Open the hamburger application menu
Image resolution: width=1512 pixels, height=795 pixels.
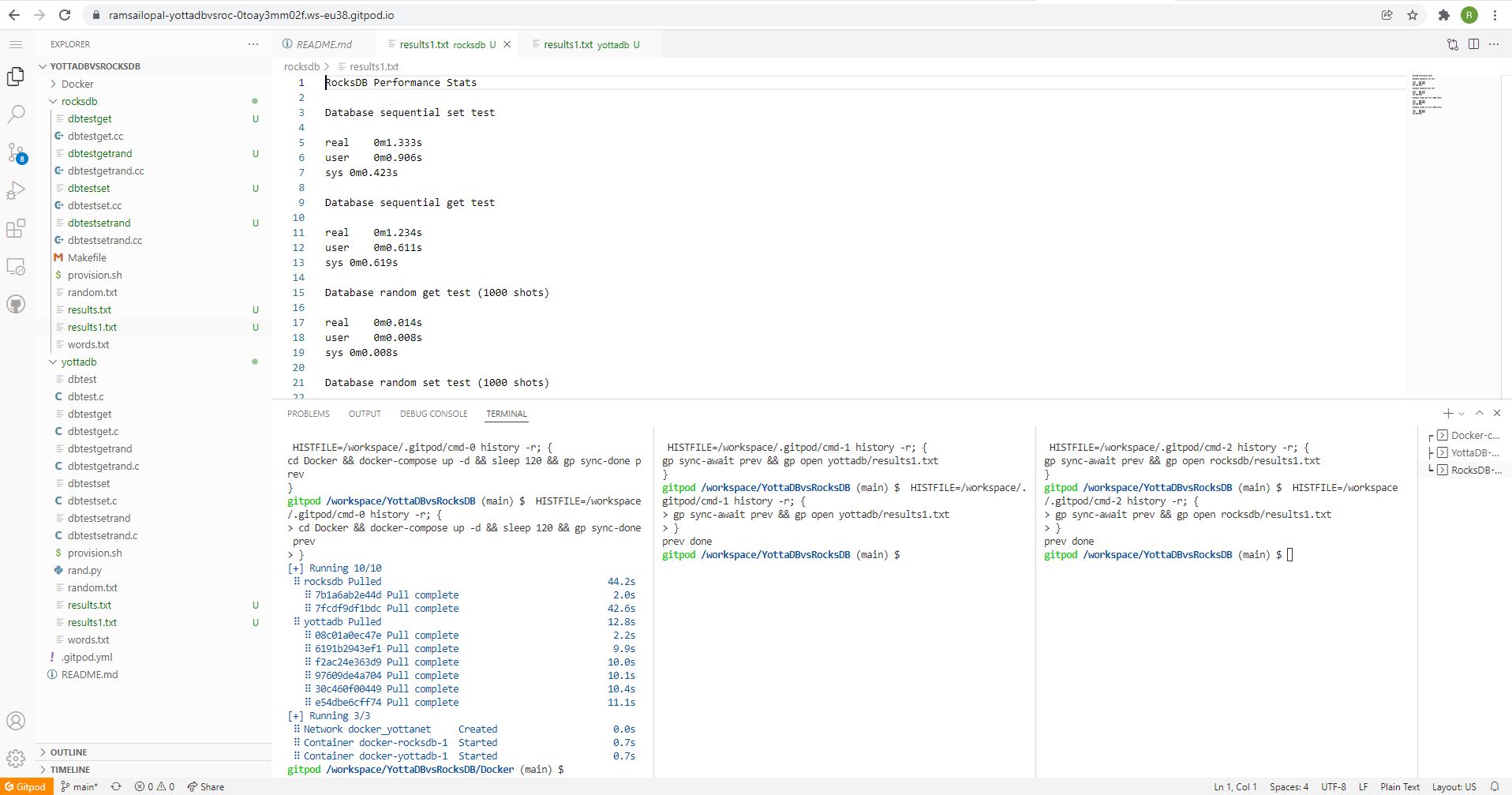coord(16,44)
